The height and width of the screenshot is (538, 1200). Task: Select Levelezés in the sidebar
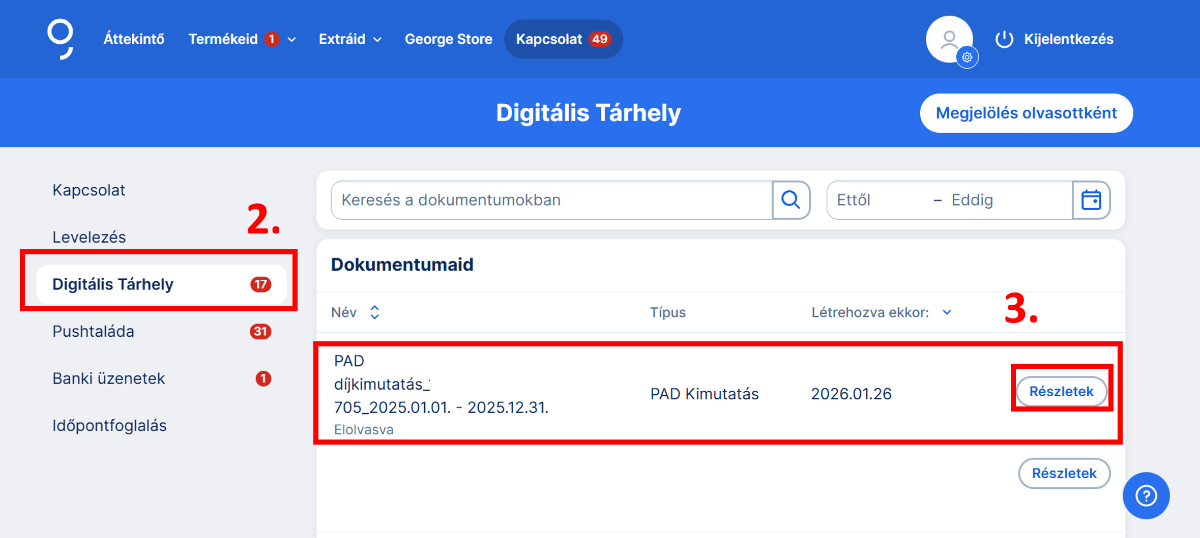(x=89, y=237)
